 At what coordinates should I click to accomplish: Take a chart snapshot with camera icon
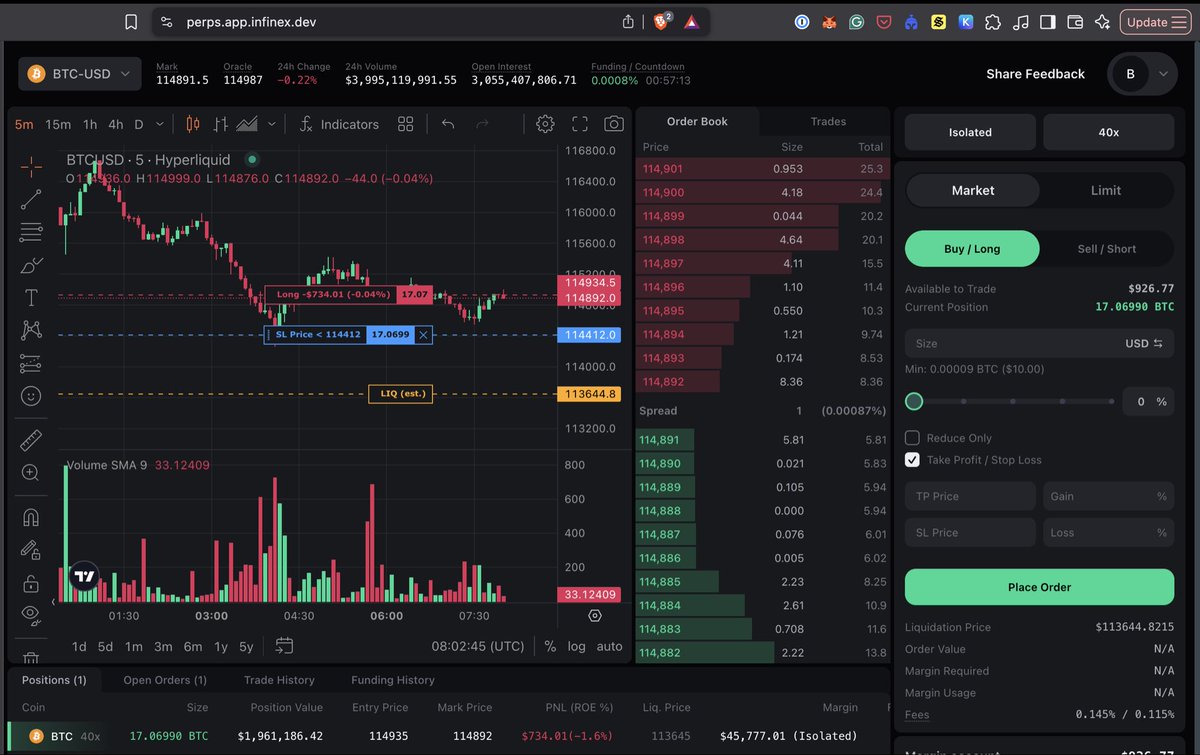coord(614,124)
